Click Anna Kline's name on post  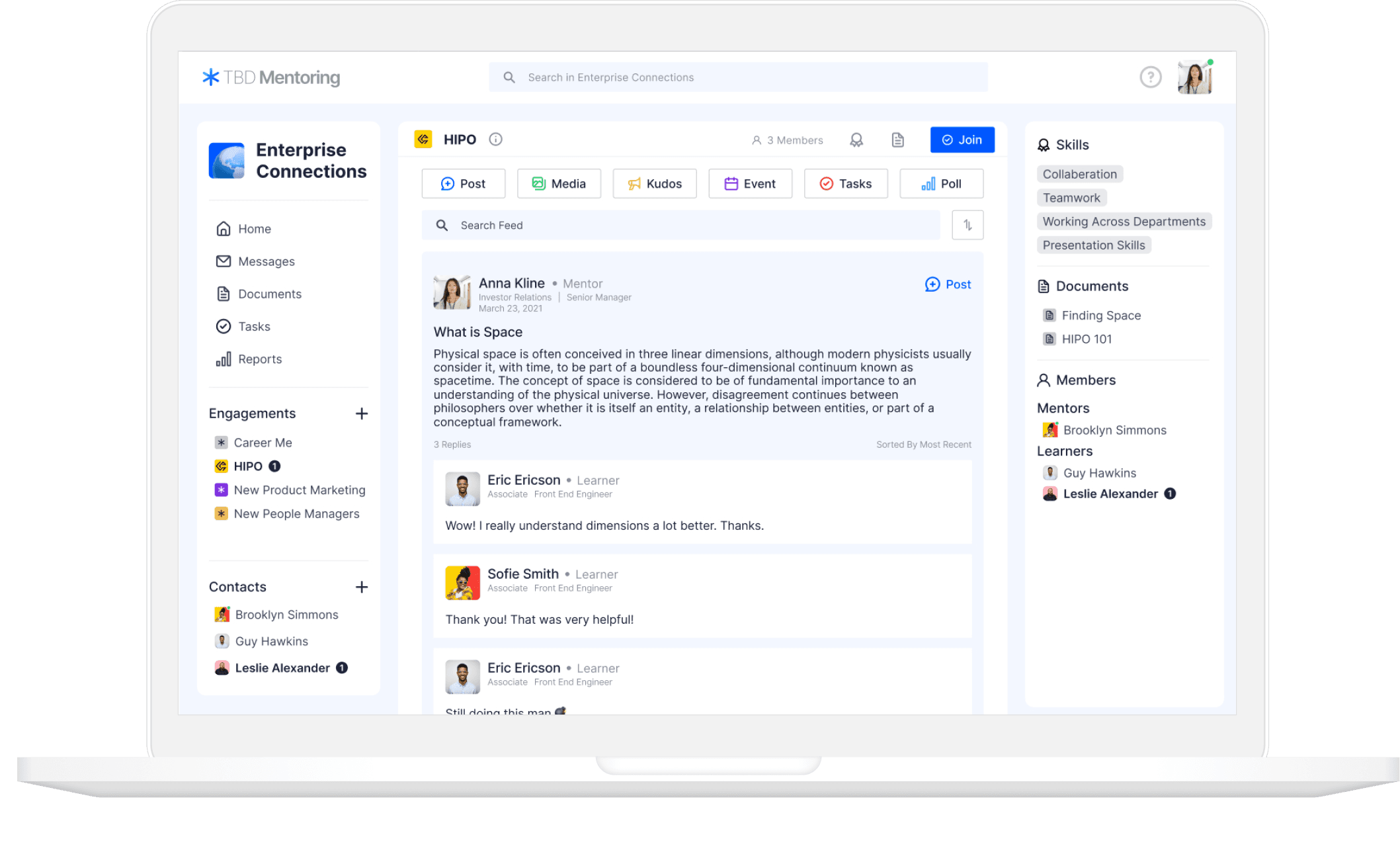click(x=512, y=283)
